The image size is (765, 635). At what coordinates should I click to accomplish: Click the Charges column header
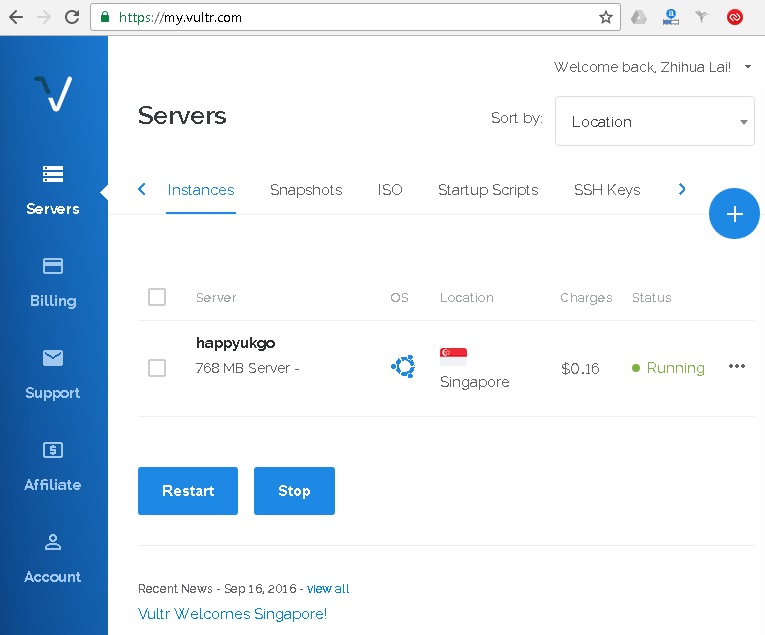tap(586, 298)
